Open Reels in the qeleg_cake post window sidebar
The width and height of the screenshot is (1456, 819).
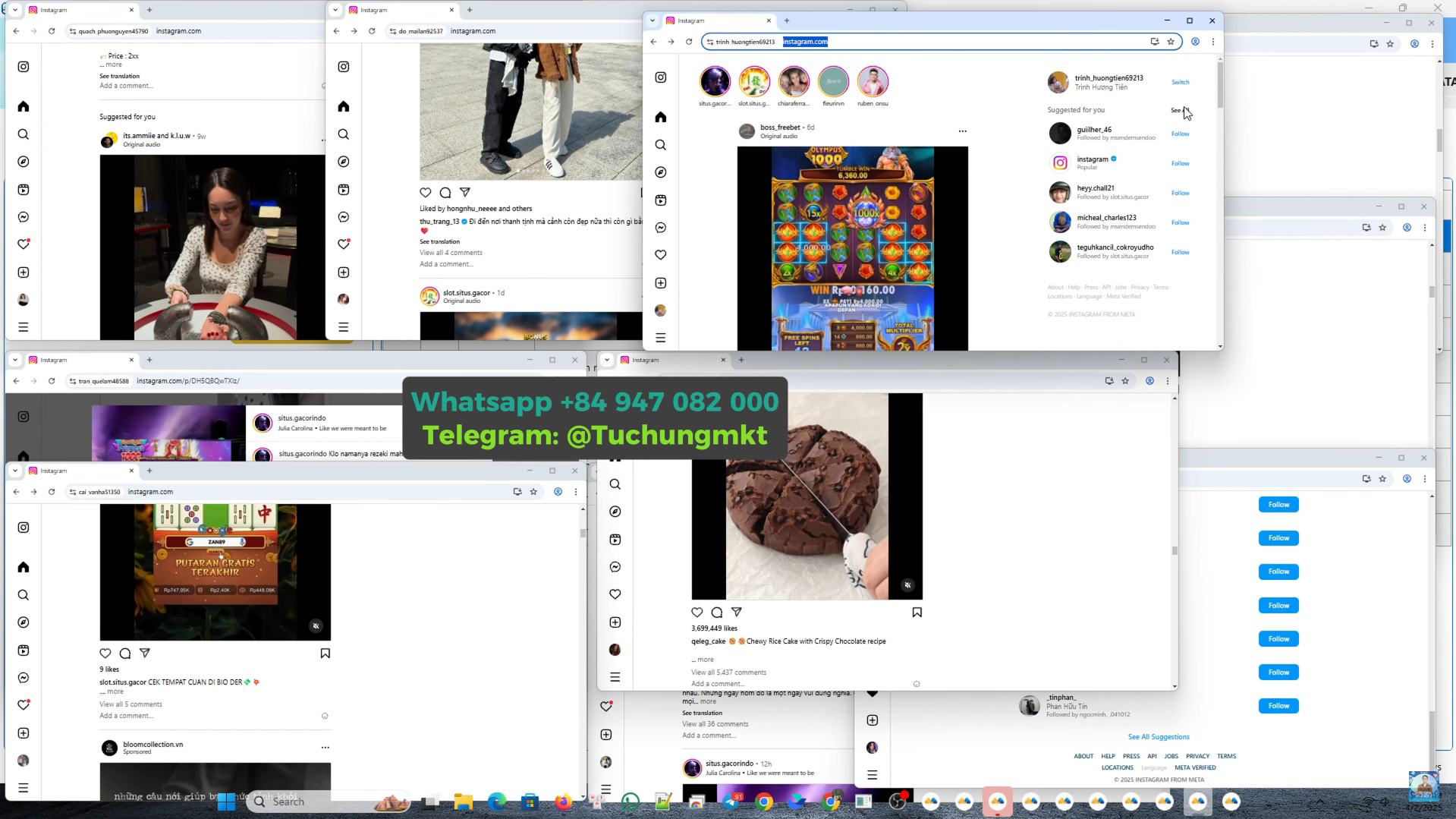615,540
